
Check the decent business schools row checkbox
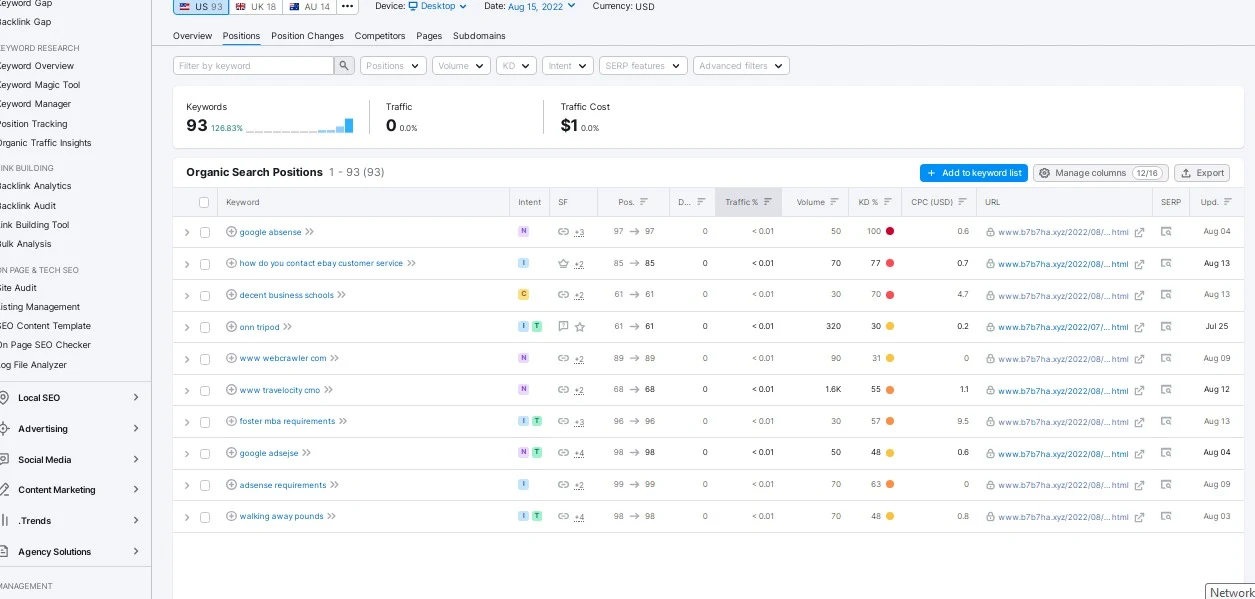[x=204, y=296]
